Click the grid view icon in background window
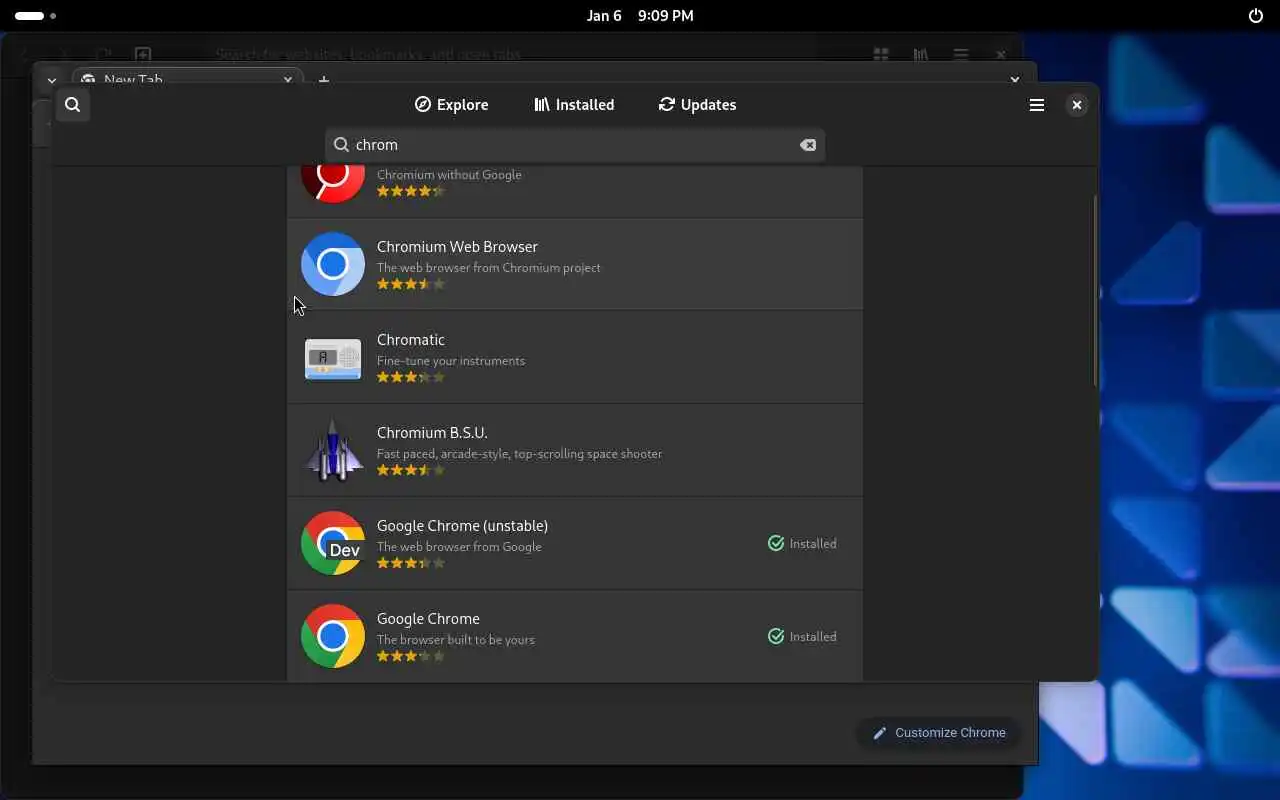The width and height of the screenshot is (1280, 800). point(881,55)
